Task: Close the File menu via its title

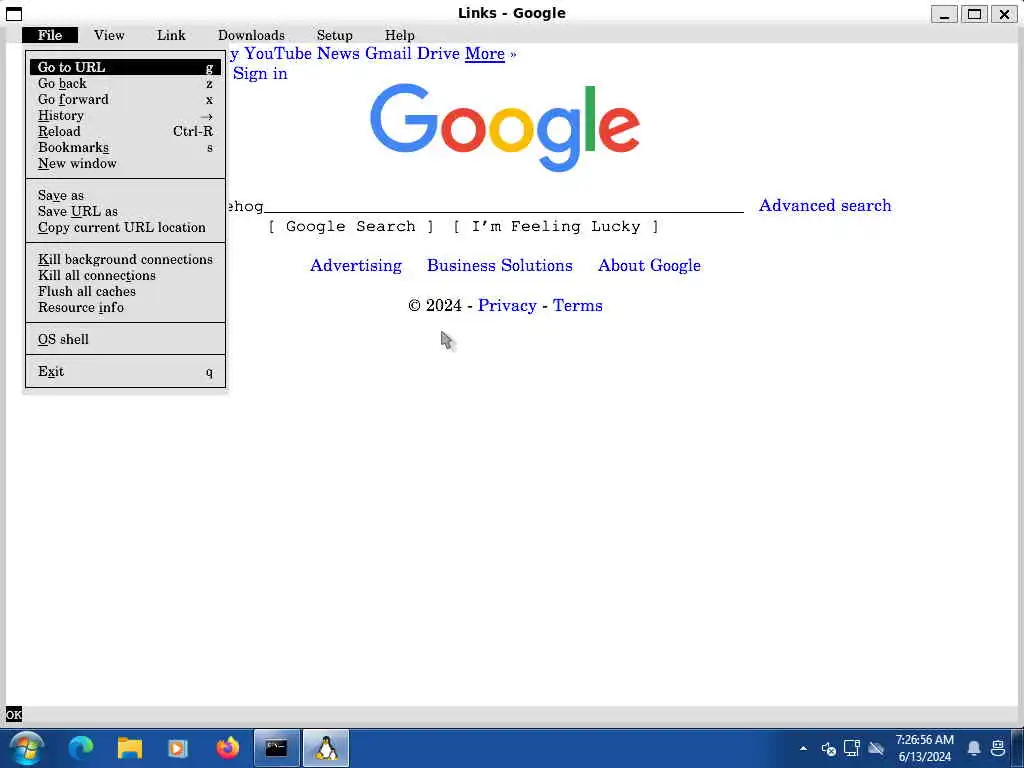Action: click(x=50, y=35)
